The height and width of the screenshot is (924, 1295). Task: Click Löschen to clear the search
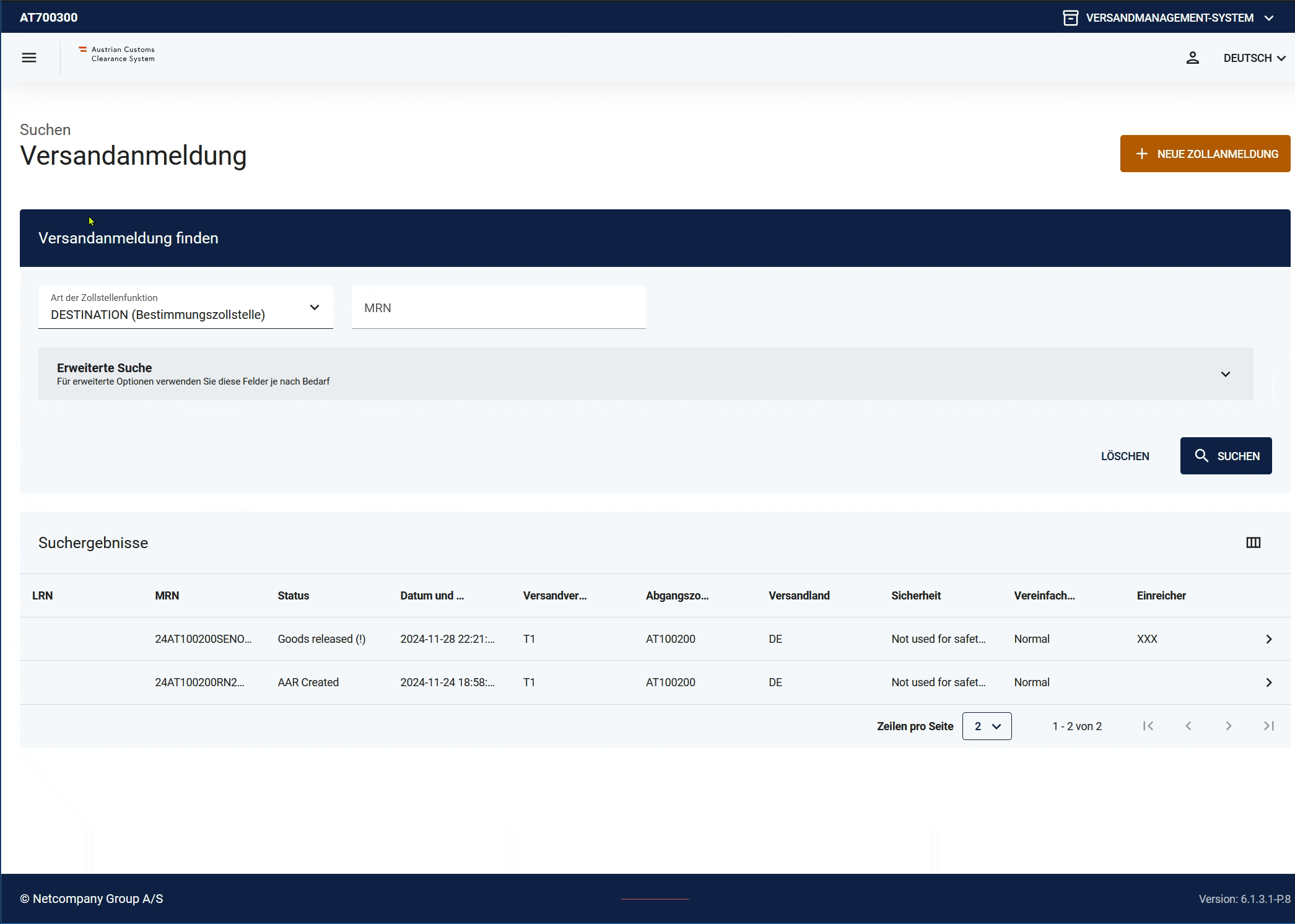1125,456
